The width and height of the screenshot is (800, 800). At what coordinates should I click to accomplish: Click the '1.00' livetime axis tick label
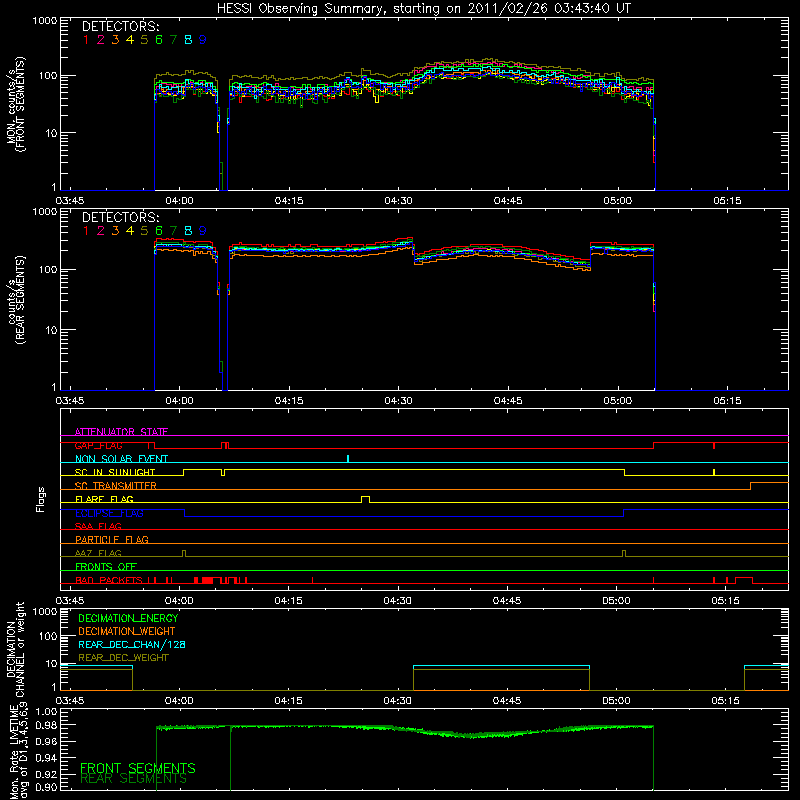pyautogui.click(x=46, y=712)
